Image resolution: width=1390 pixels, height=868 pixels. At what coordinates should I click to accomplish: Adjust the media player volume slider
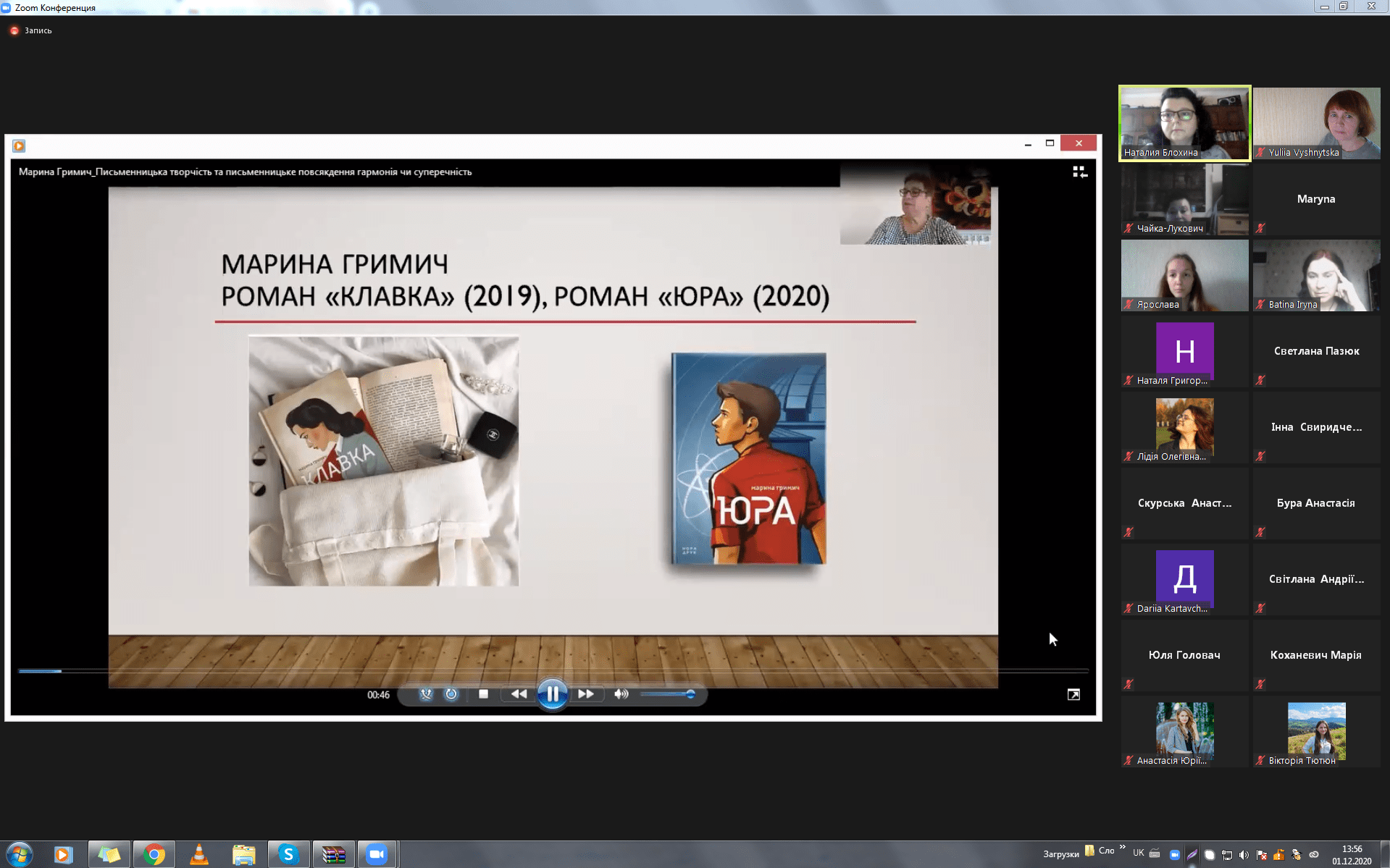(668, 694)
